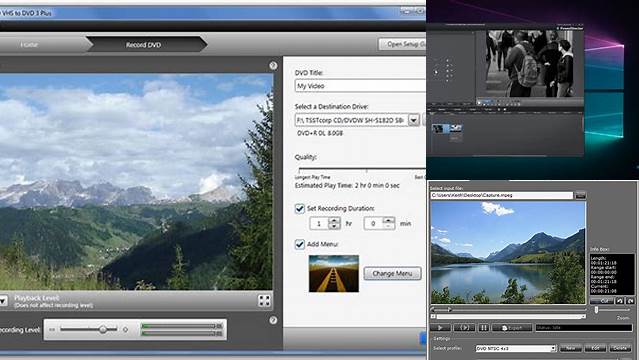The height and width of the screenshot is (360, 639).
Task: Click the play-range button between brackets
Action: (x=464, y=327)
